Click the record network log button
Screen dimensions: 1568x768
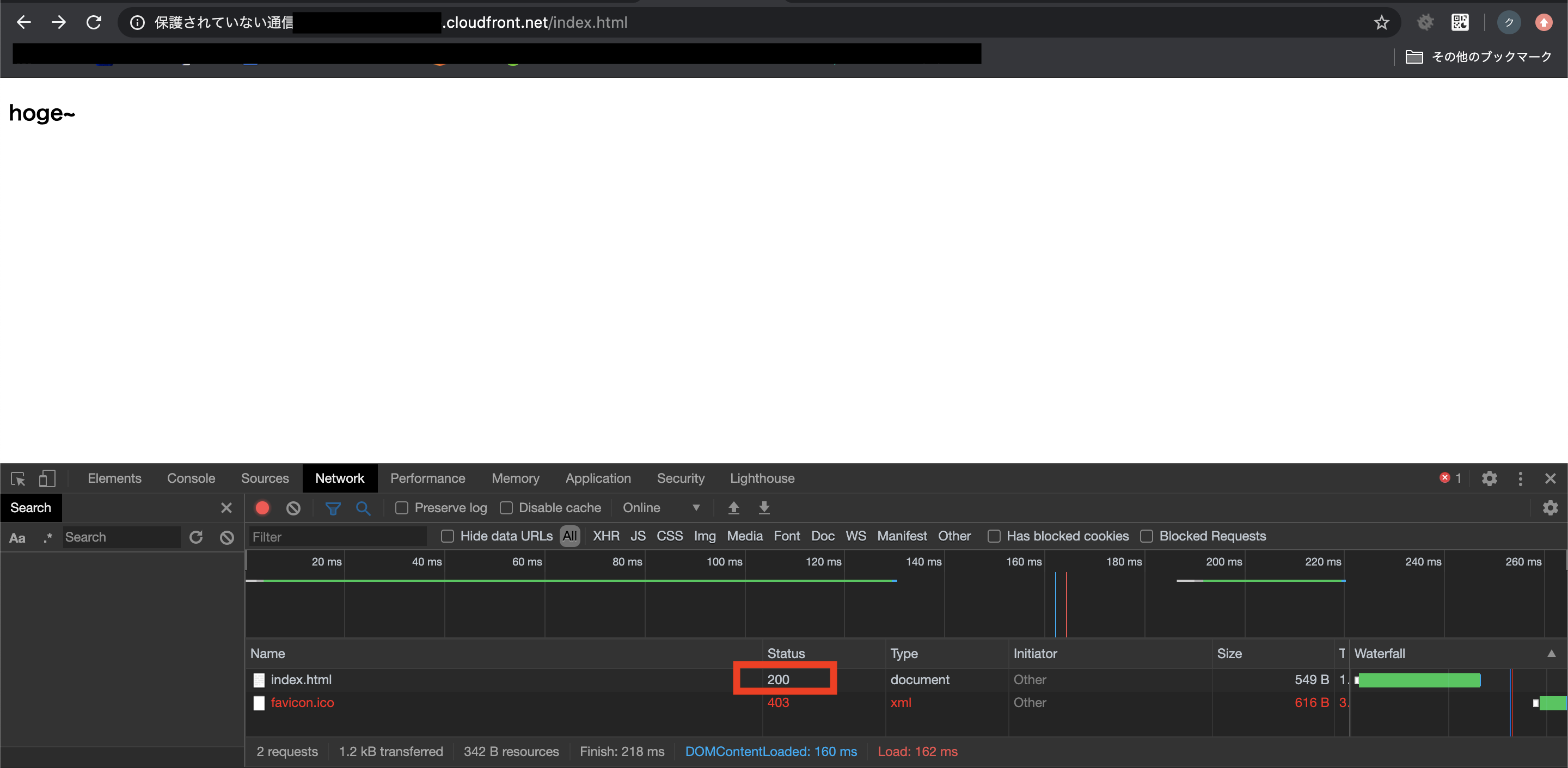(x=262, y=507)
